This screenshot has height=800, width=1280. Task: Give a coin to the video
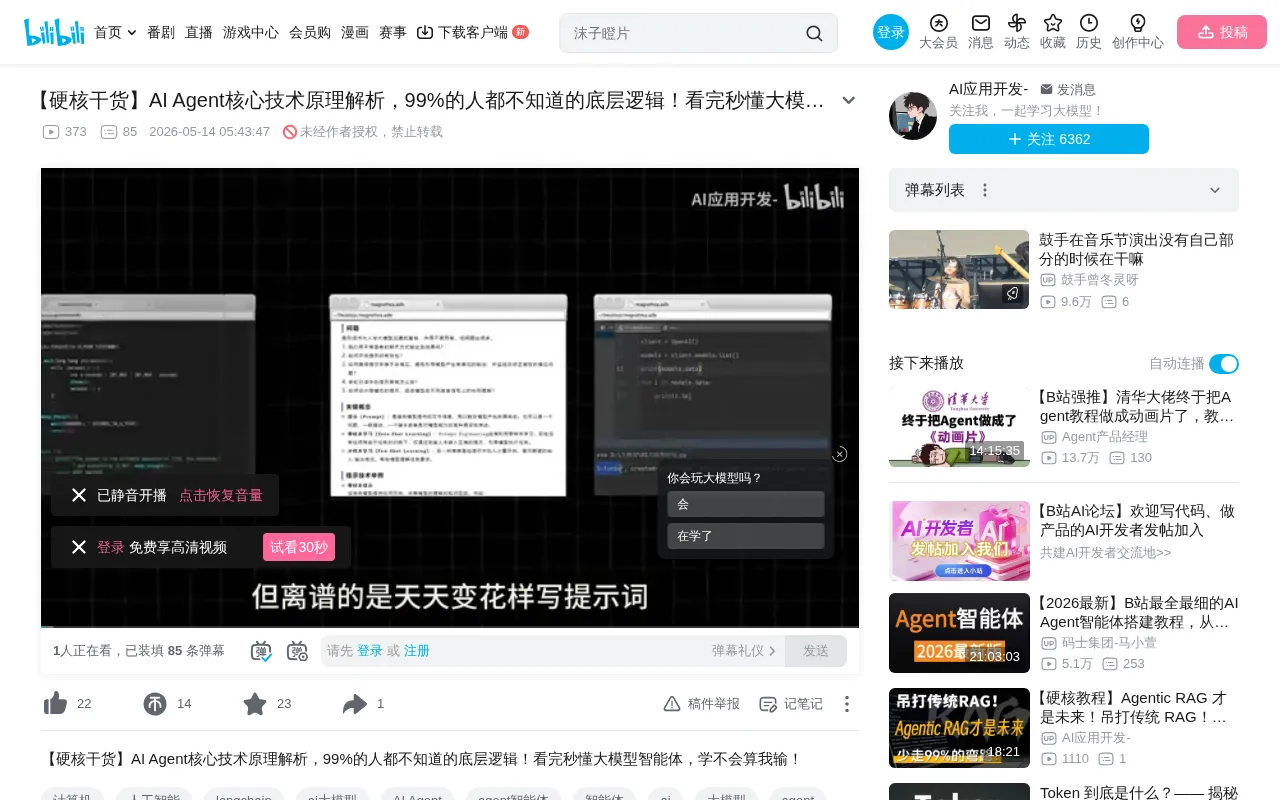pyautogui.click(x=155, y=704)
